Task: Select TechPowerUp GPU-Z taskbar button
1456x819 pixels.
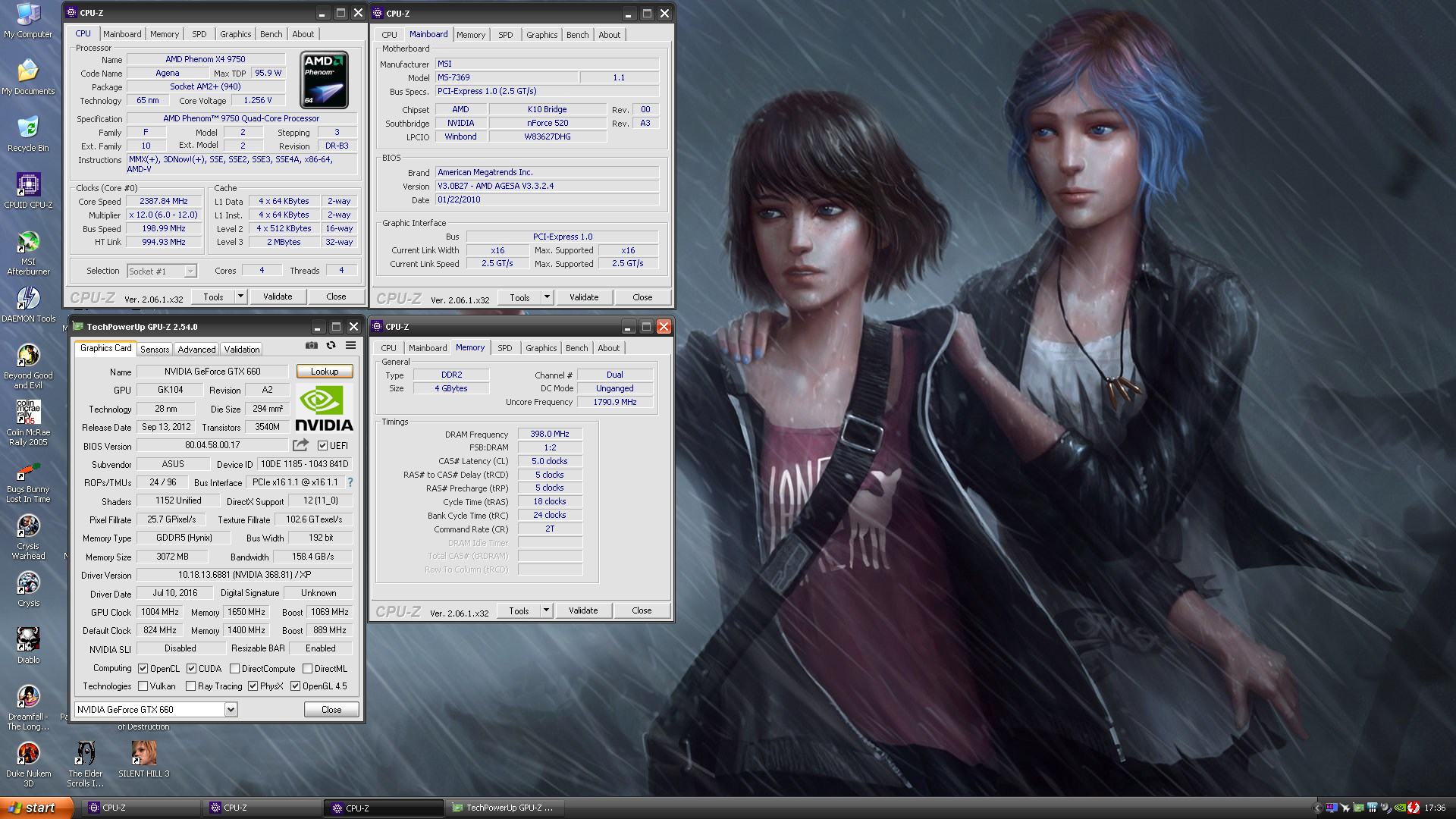Action: [504, 808]
